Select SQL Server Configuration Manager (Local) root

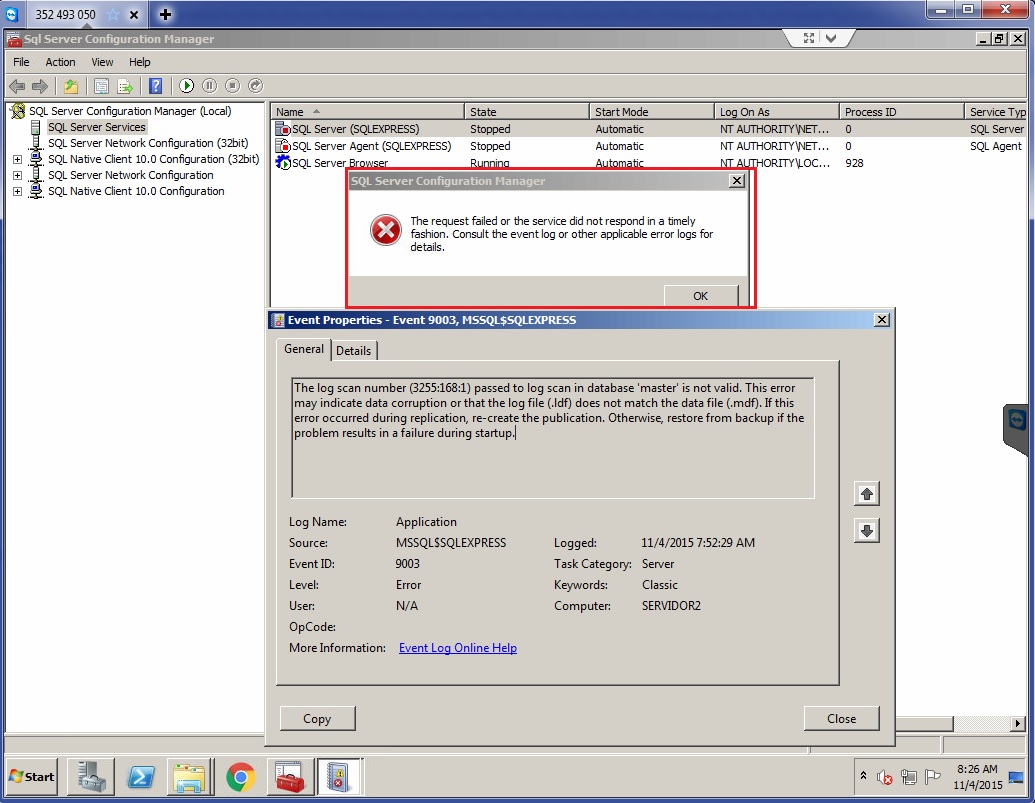[x=130, y=111]
